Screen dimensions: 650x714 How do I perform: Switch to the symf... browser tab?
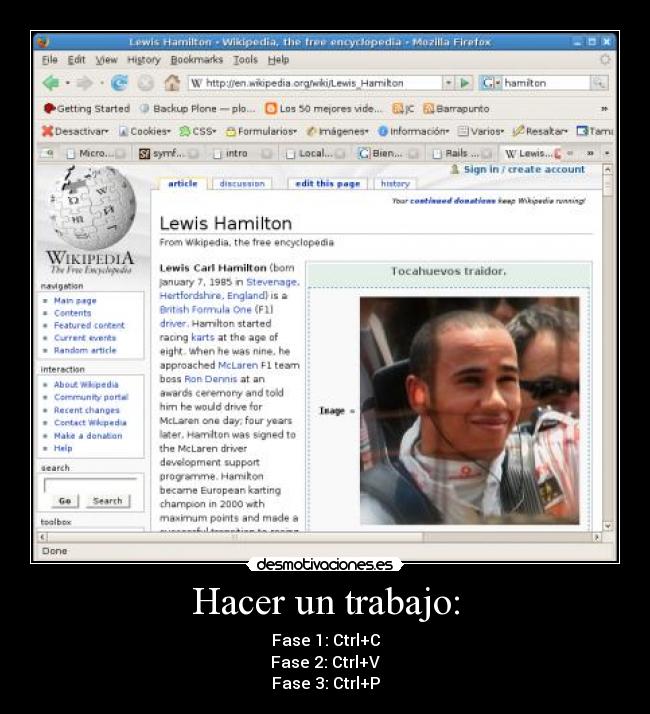tap(168, 153)
